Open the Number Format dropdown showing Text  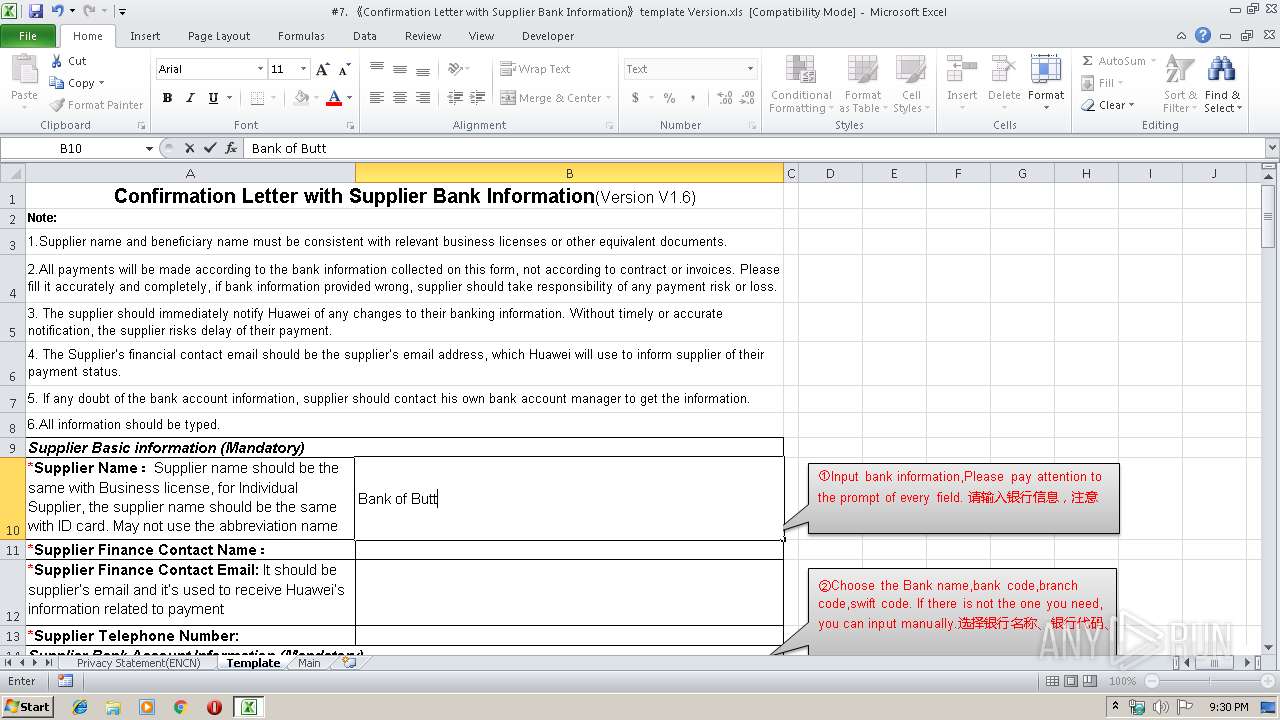(x=750, y=69)
